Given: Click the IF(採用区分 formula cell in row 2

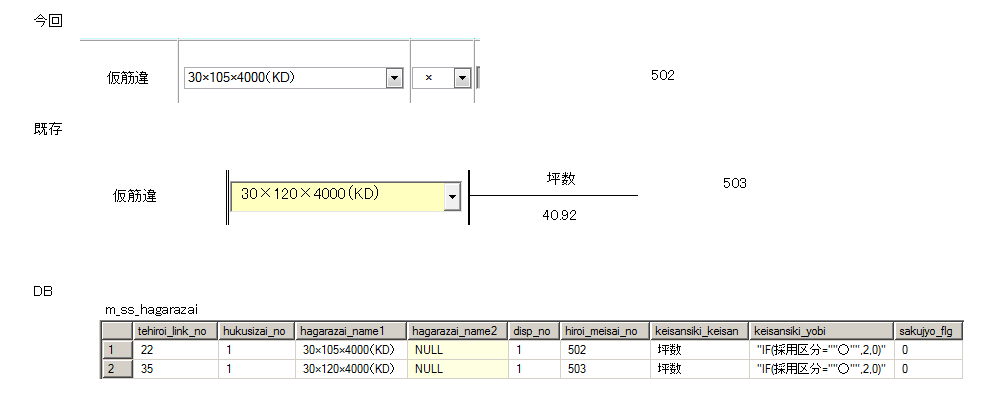Looking at the screenshot, I should (822, 369).
